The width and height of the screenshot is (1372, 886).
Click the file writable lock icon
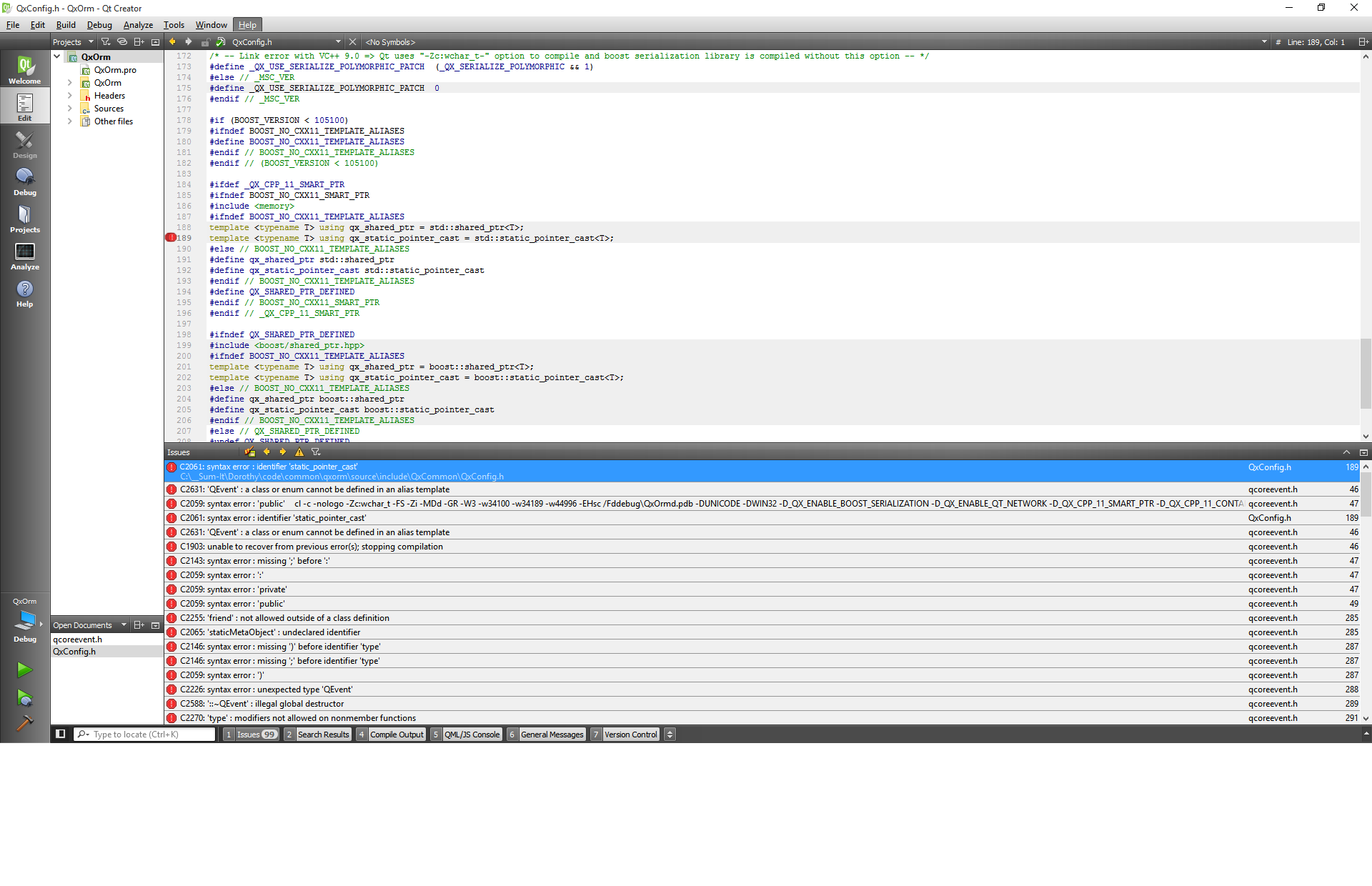click(205, 42)
